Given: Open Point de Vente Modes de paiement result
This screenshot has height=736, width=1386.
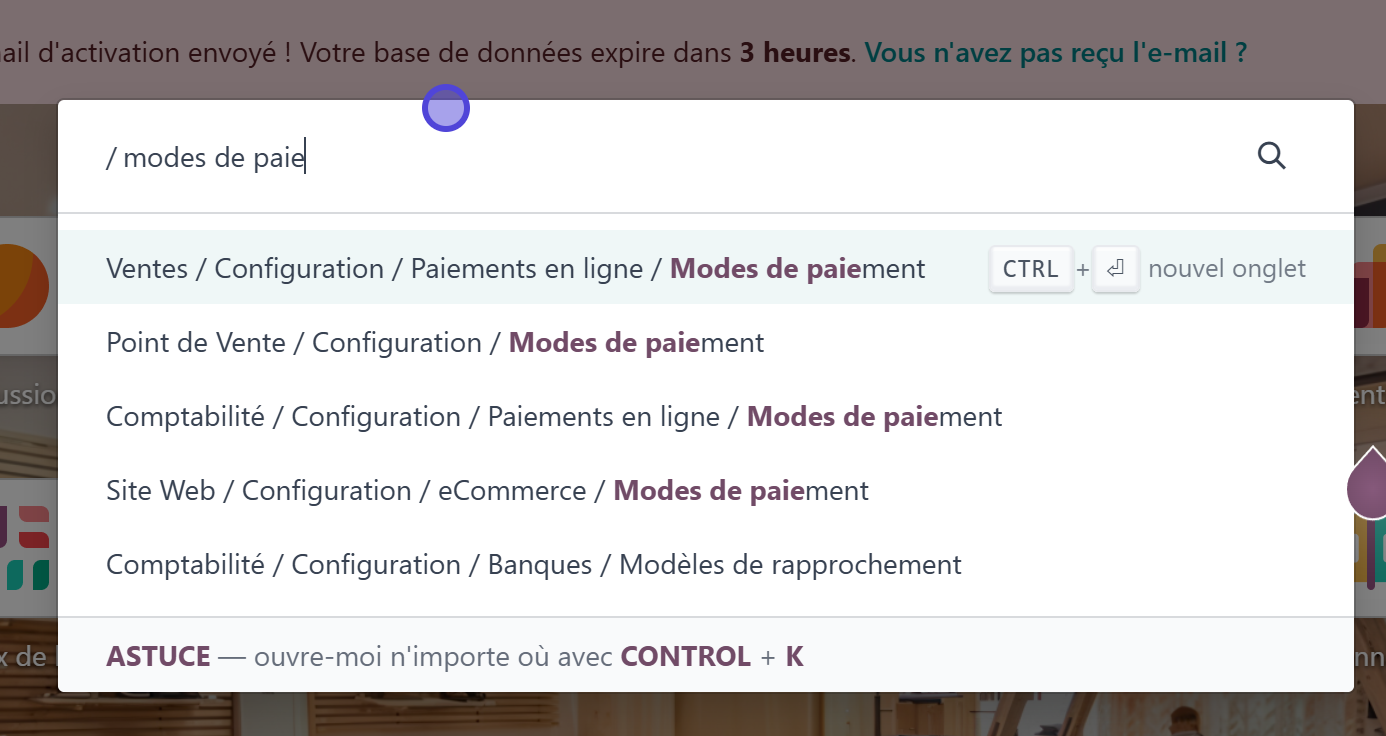Looking at the screenshot, I should tap(435, 343).
